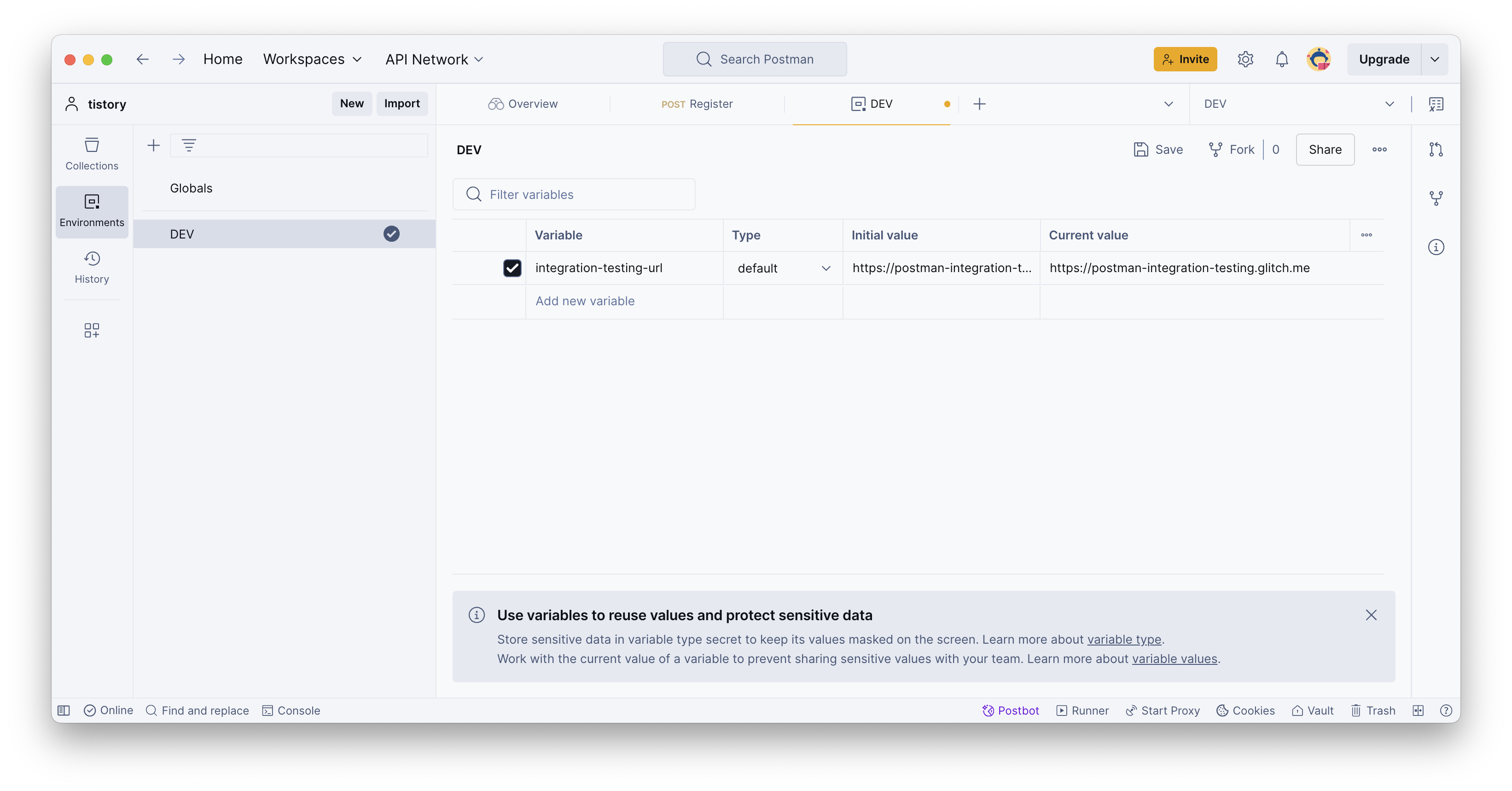Image resolution: width=1512 pixels, height=791 pixels.
Task: Open the History sidebar panel
Action: click(92, 267)
